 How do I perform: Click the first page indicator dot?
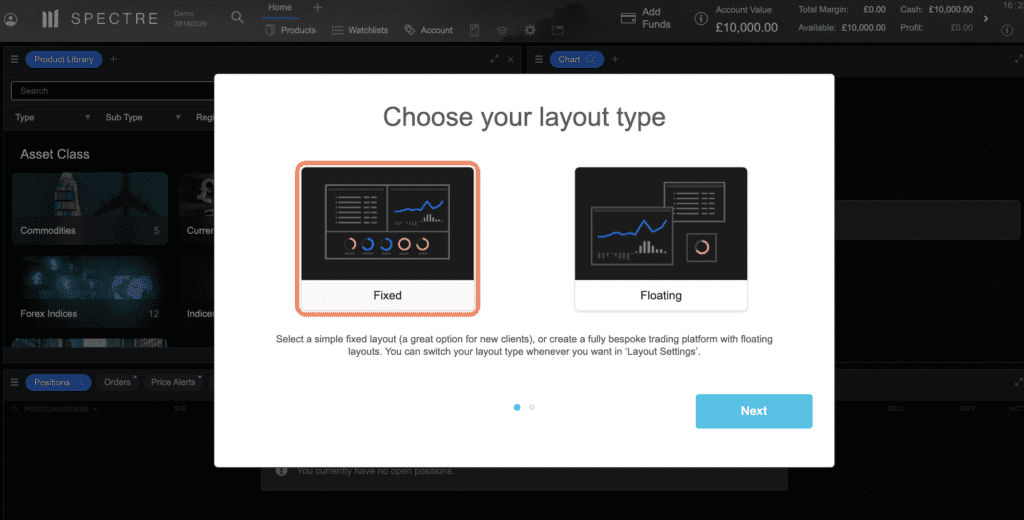click(x=517, y=407)
